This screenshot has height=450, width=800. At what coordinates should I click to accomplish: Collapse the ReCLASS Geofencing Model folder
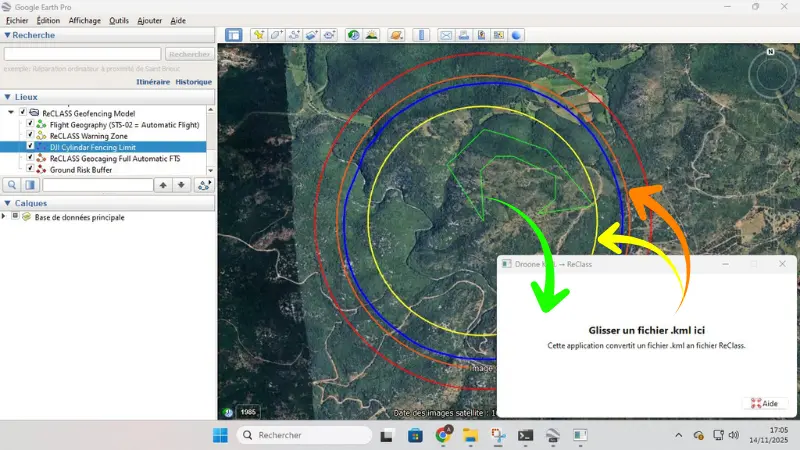coord(11,113)
